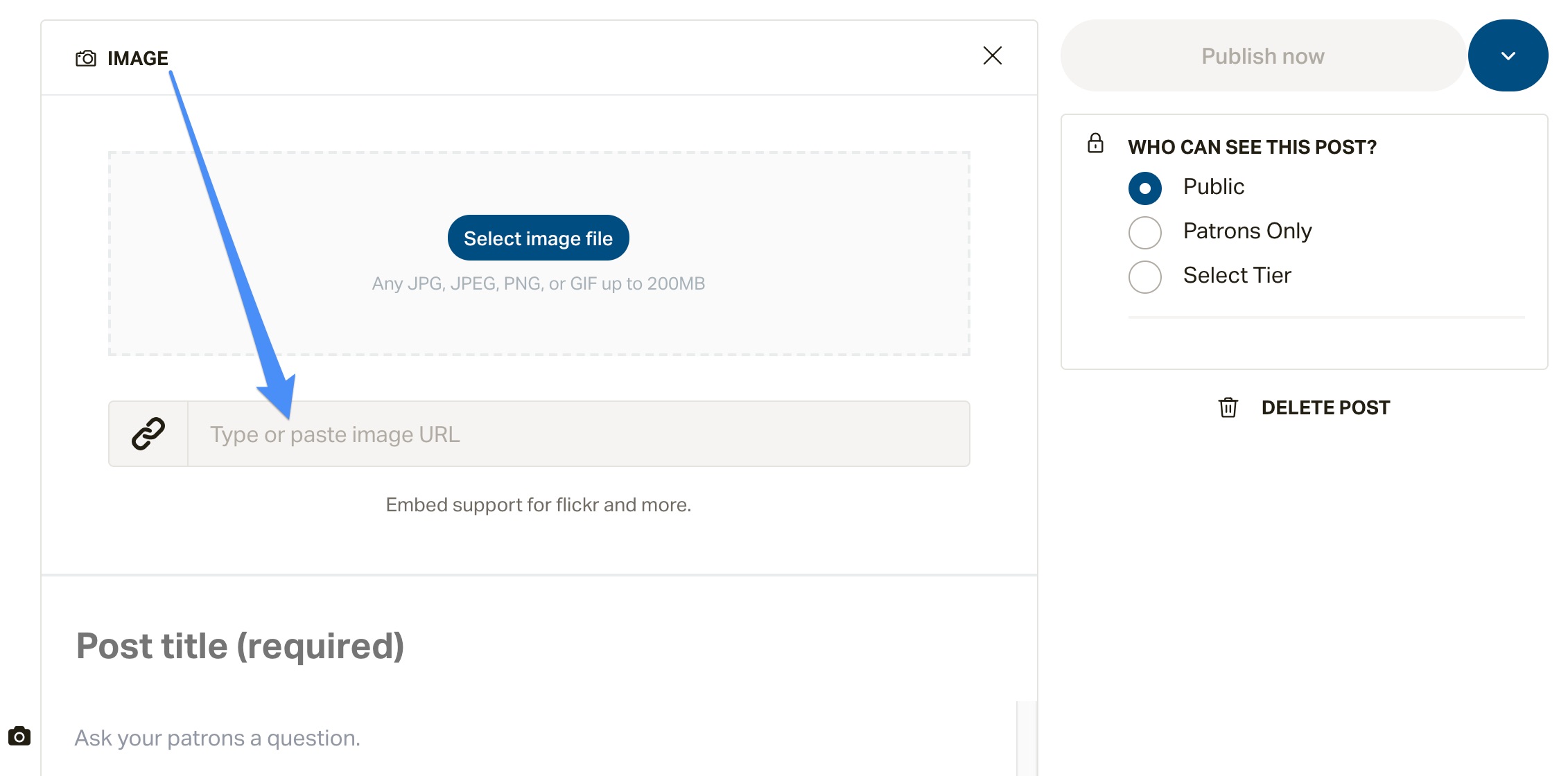
Task: Focus the image URL input field
Action: [579, 434]
